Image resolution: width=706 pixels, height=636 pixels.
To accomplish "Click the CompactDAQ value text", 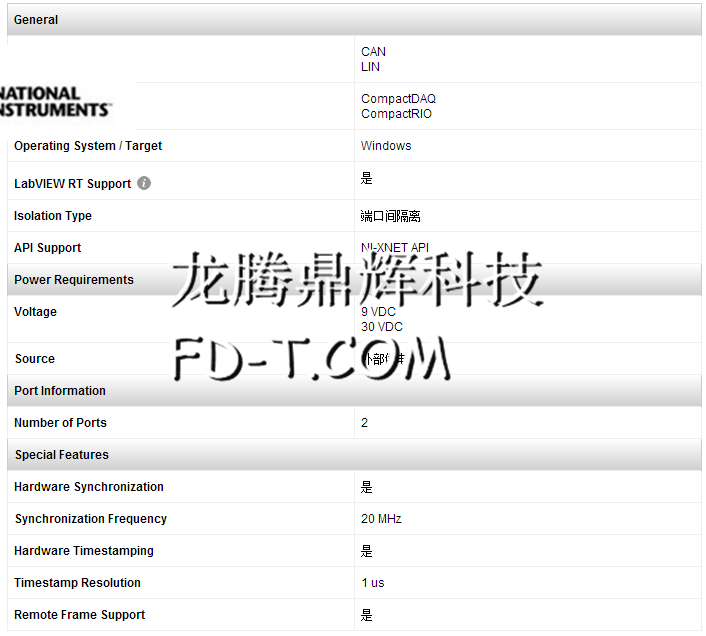I will [398, 99].
